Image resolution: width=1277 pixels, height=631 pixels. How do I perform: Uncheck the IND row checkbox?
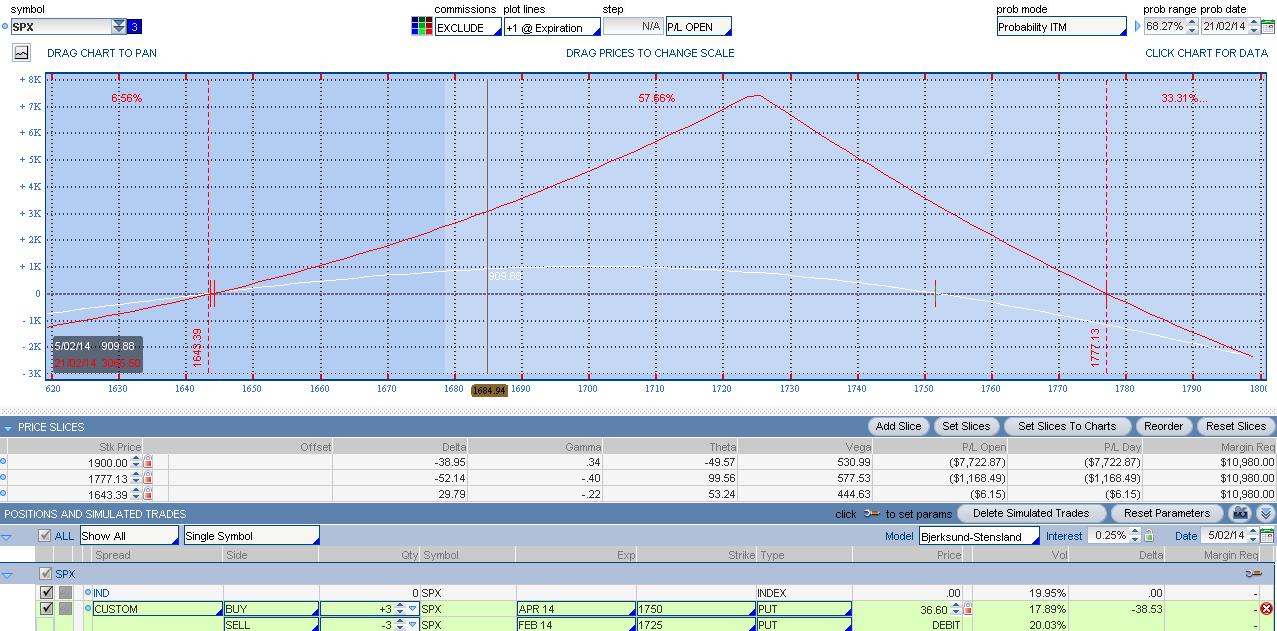point(46,593)
